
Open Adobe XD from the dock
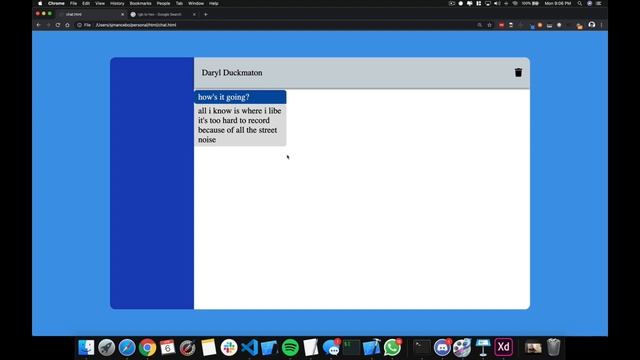[x=503, y=348]
